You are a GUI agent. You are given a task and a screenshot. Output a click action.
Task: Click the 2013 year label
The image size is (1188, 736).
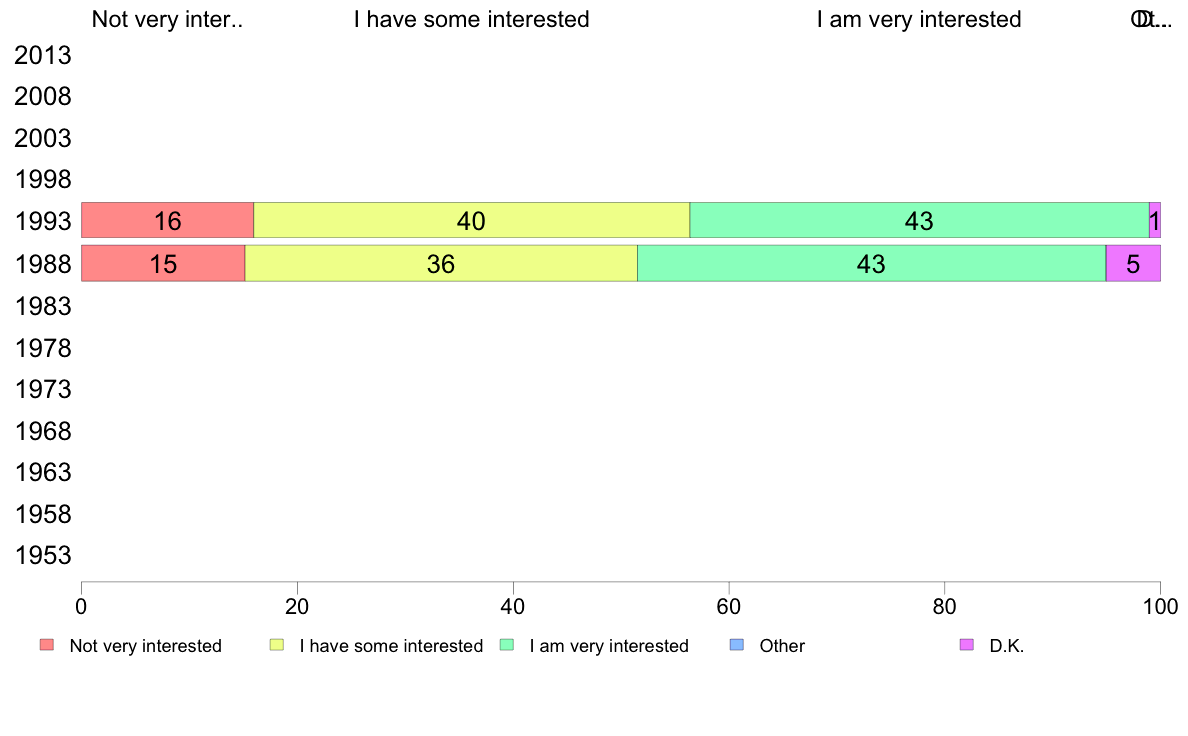click(43, 55)
